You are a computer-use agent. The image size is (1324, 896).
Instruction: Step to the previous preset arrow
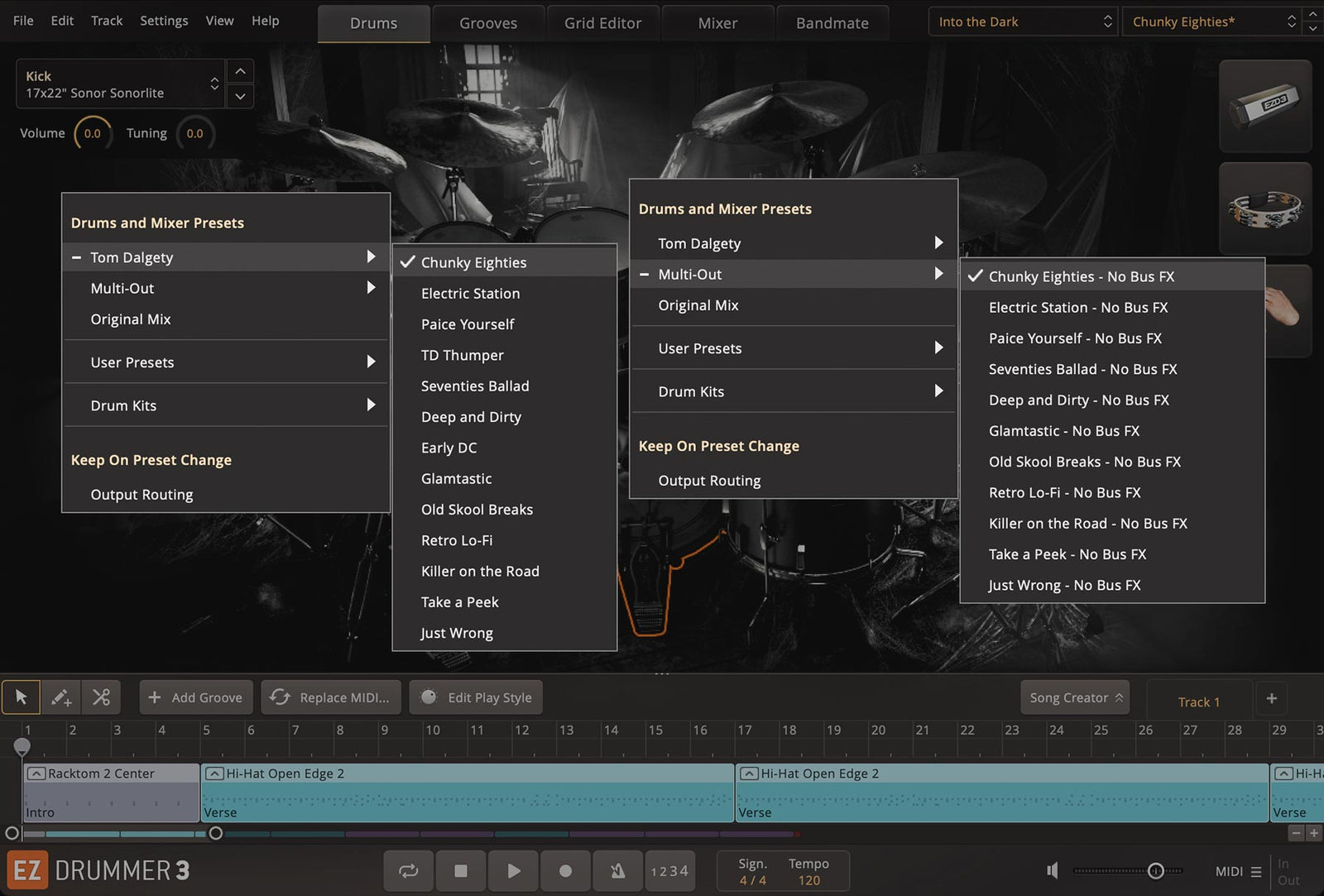point(1312,14)
